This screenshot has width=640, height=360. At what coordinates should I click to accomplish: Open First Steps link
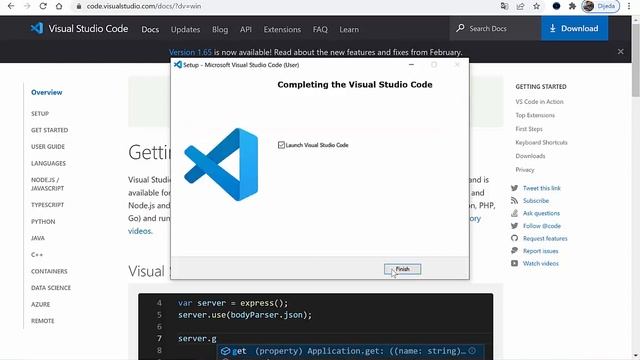[x=529, y=129]
